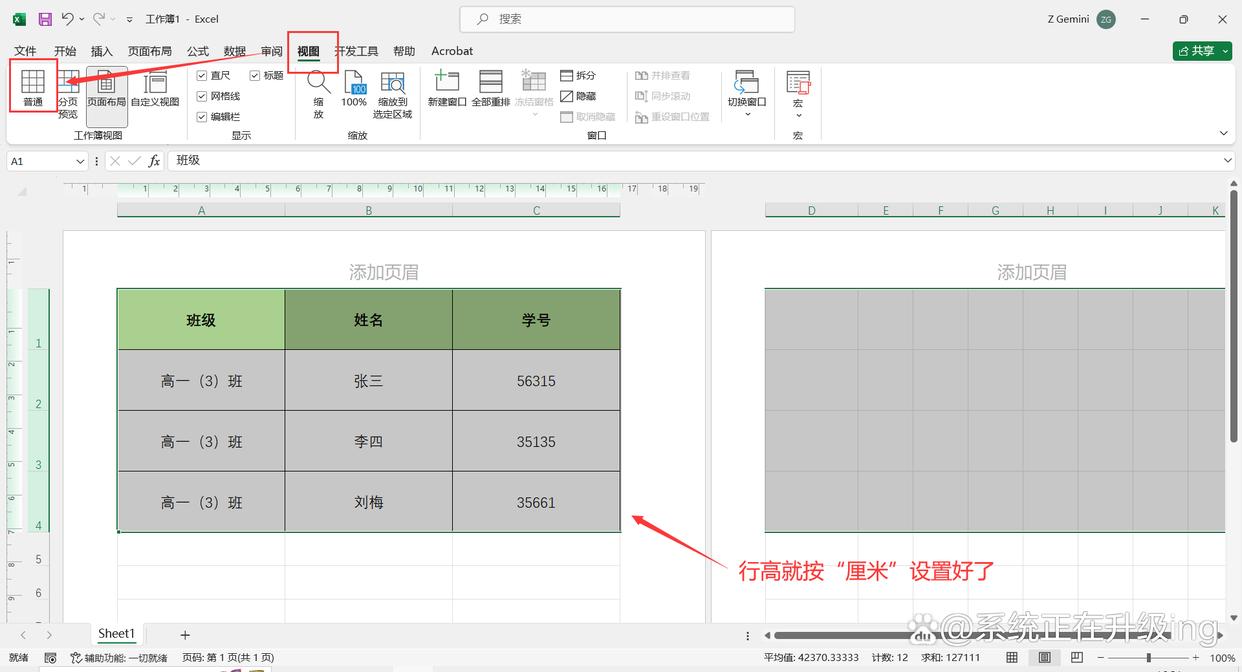Open the 开始 (Home) tab
Image resolution: width=1242 pixels, height=672 pixels.
[65, 51]
